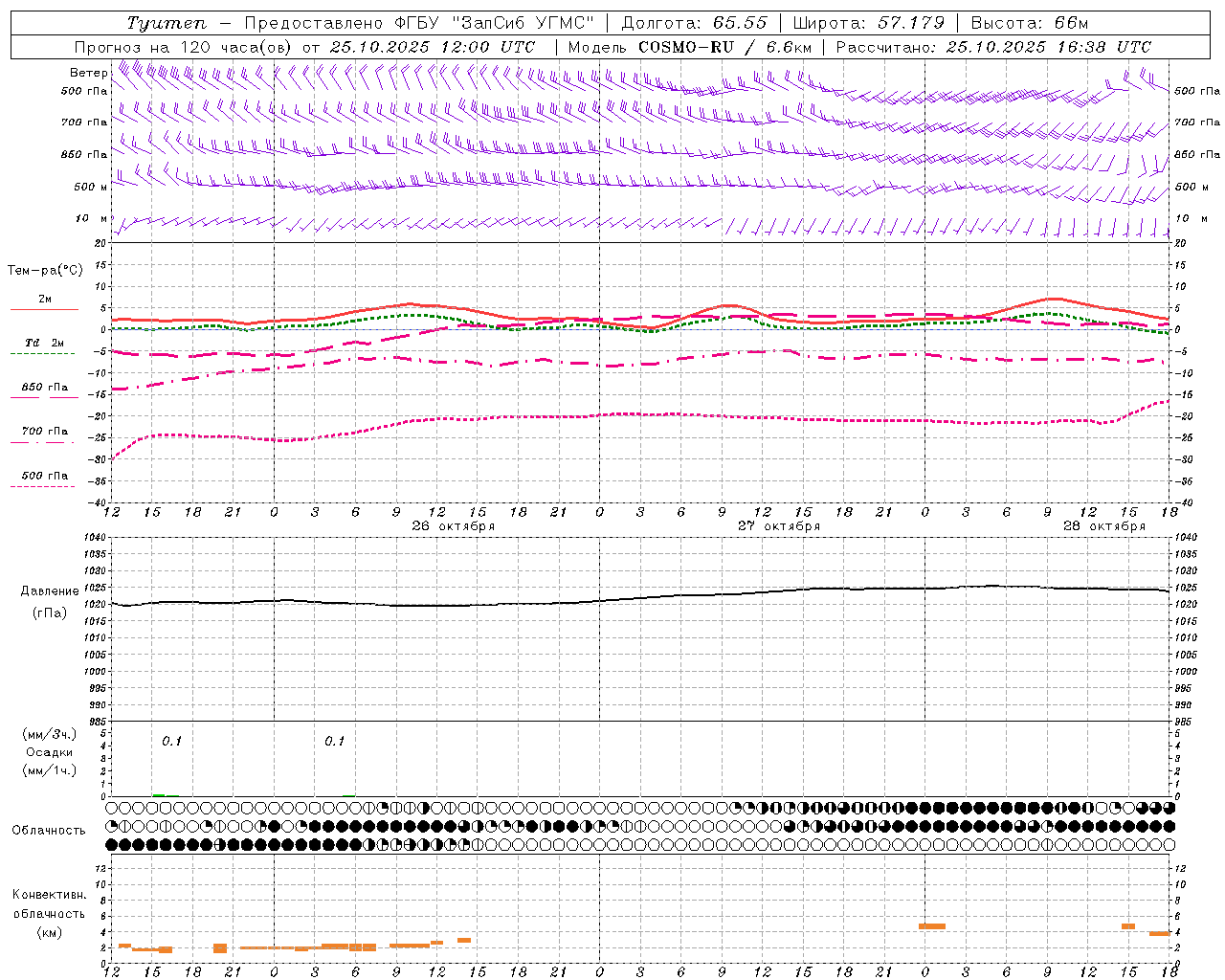The image size is (1225, 980).
Task: Click the "28 октября" date label
Action: point(1103,525)
